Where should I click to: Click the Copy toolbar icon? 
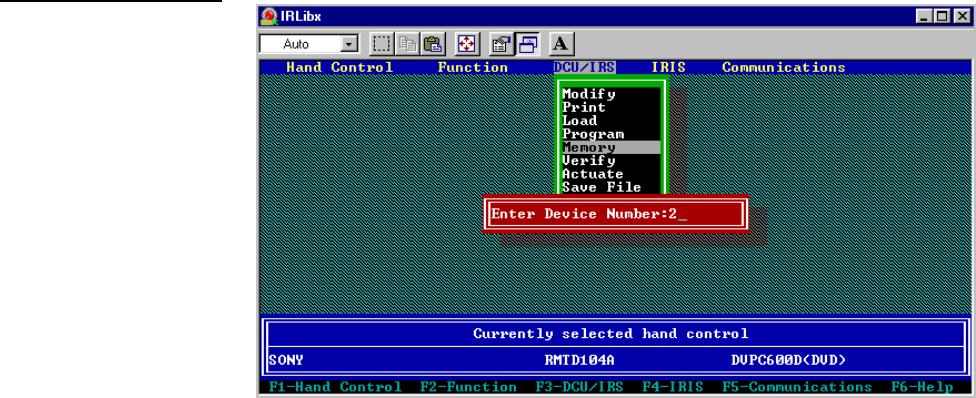click(x=407, y=44)
